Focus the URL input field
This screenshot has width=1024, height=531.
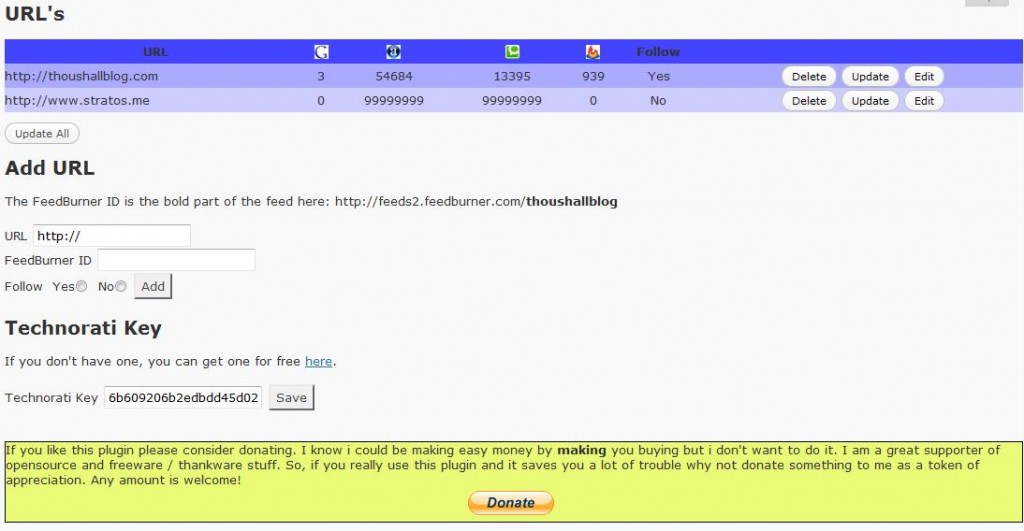[112, 236]
